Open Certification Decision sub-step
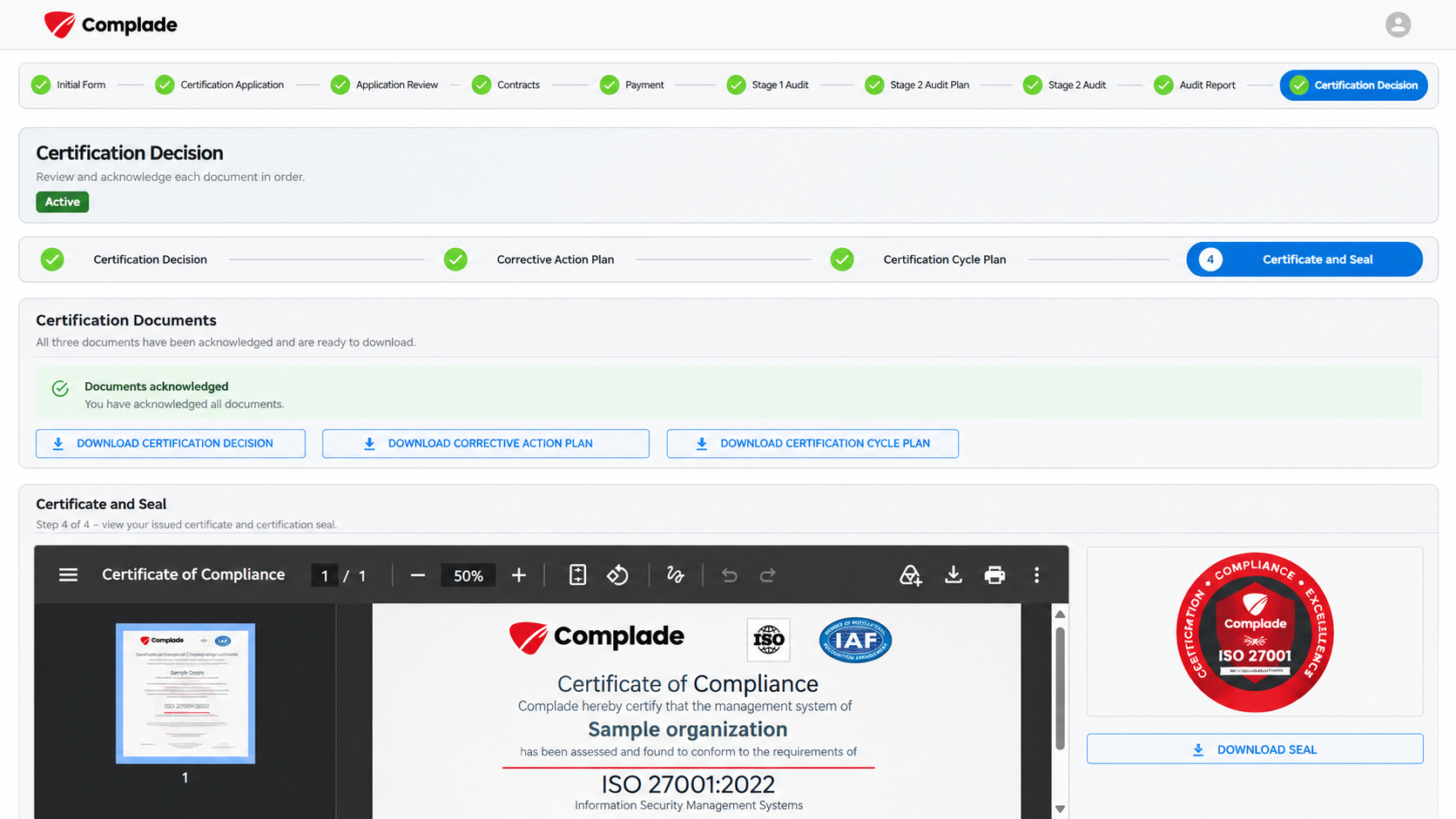This screenshot has width=1456, height=819. [x=124, y=259]
